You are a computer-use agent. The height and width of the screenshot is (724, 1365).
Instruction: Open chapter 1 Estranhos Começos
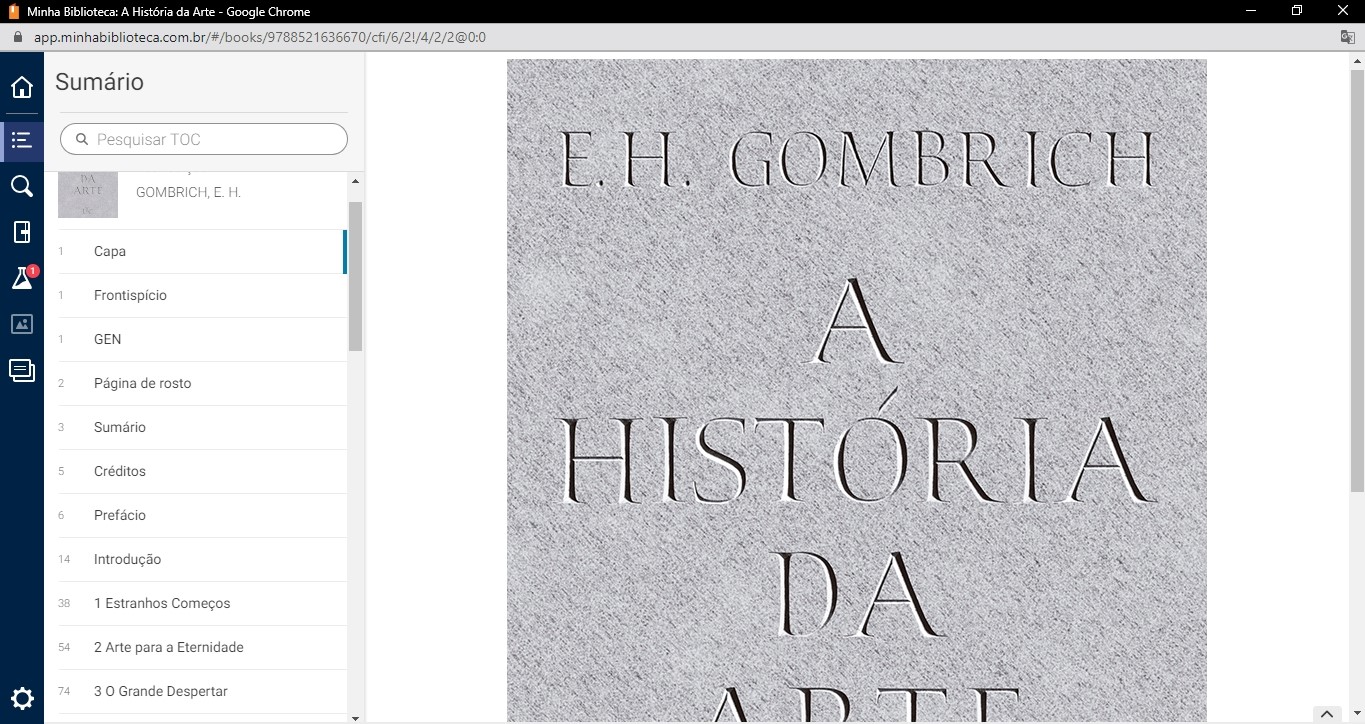[162, 604]
